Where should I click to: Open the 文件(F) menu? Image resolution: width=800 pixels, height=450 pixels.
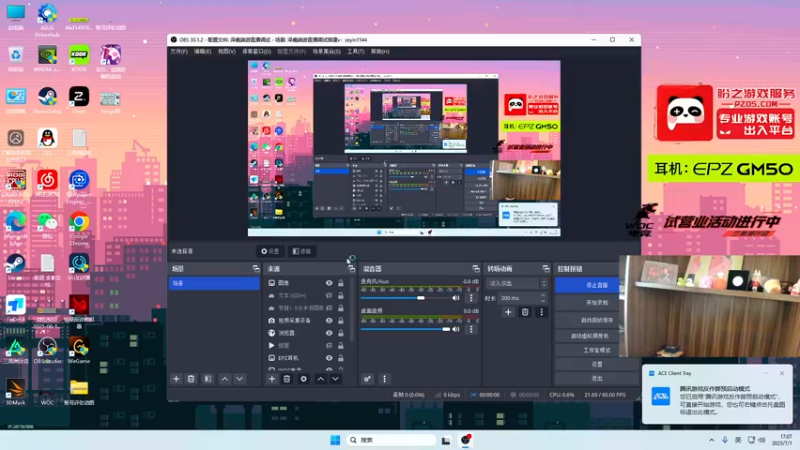click(x=179, y=52)
